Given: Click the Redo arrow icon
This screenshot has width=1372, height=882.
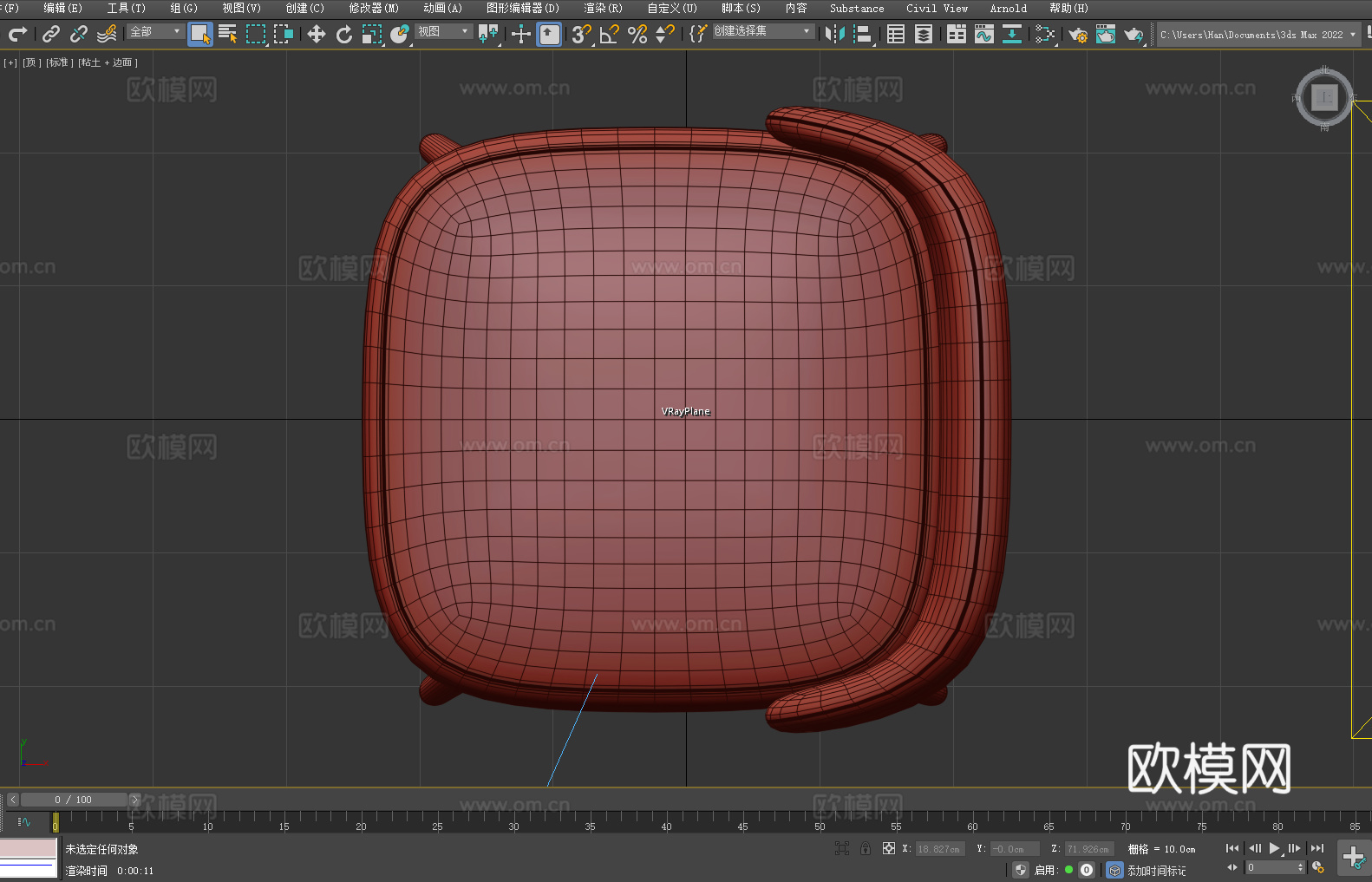Looking at the screenshot, I should coord(17,34).
